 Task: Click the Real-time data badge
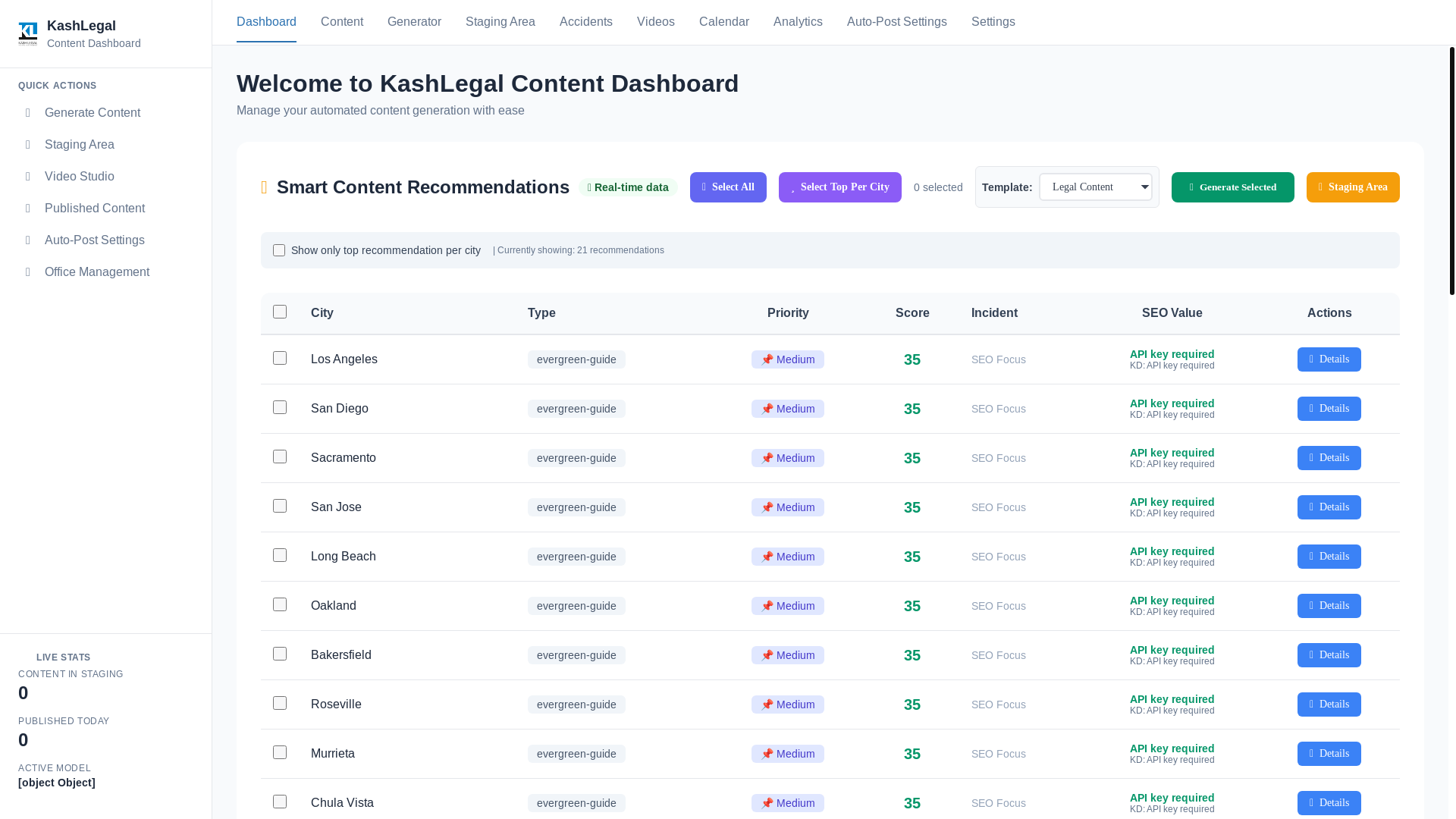click(628, 187)
